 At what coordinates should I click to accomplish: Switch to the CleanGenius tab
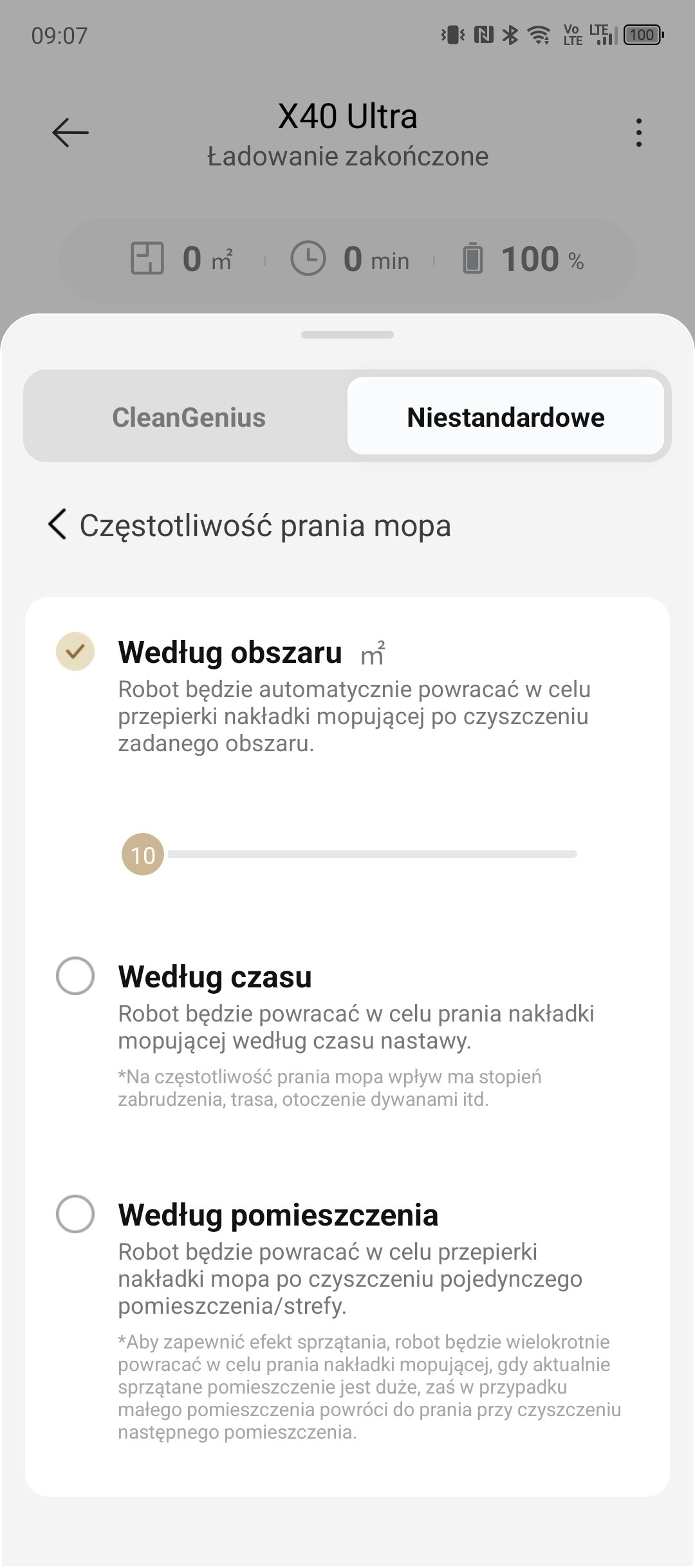click(189, 416)
